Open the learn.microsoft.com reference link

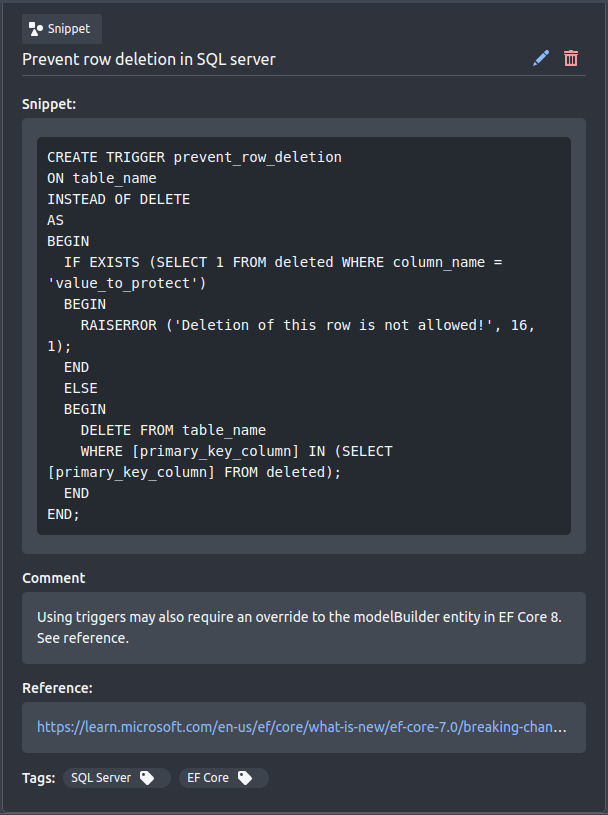click(302, 727)
